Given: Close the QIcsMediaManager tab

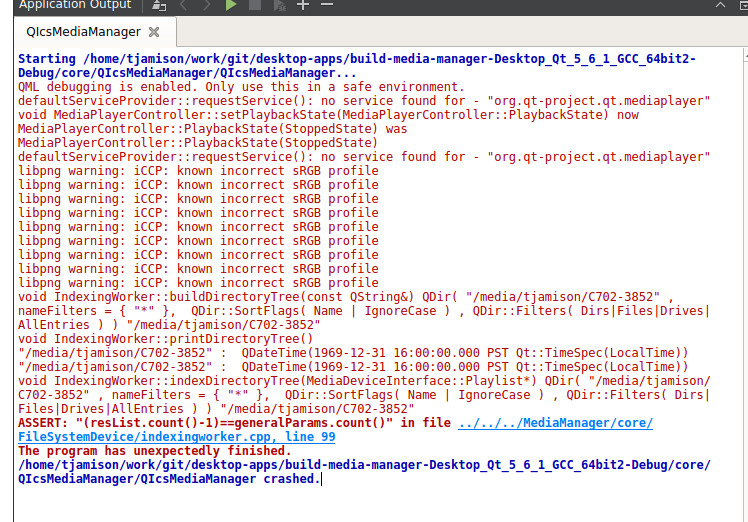Looking at the screenshot, I should point(154,32).
